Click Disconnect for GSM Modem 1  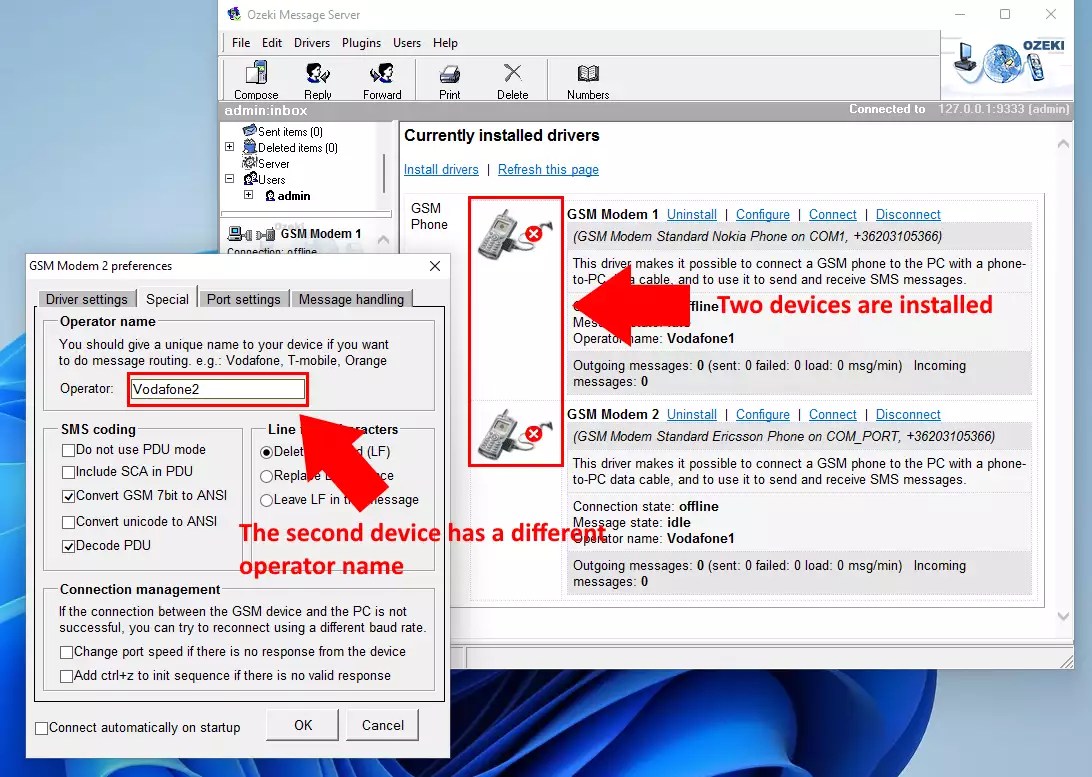click(908, 214)
